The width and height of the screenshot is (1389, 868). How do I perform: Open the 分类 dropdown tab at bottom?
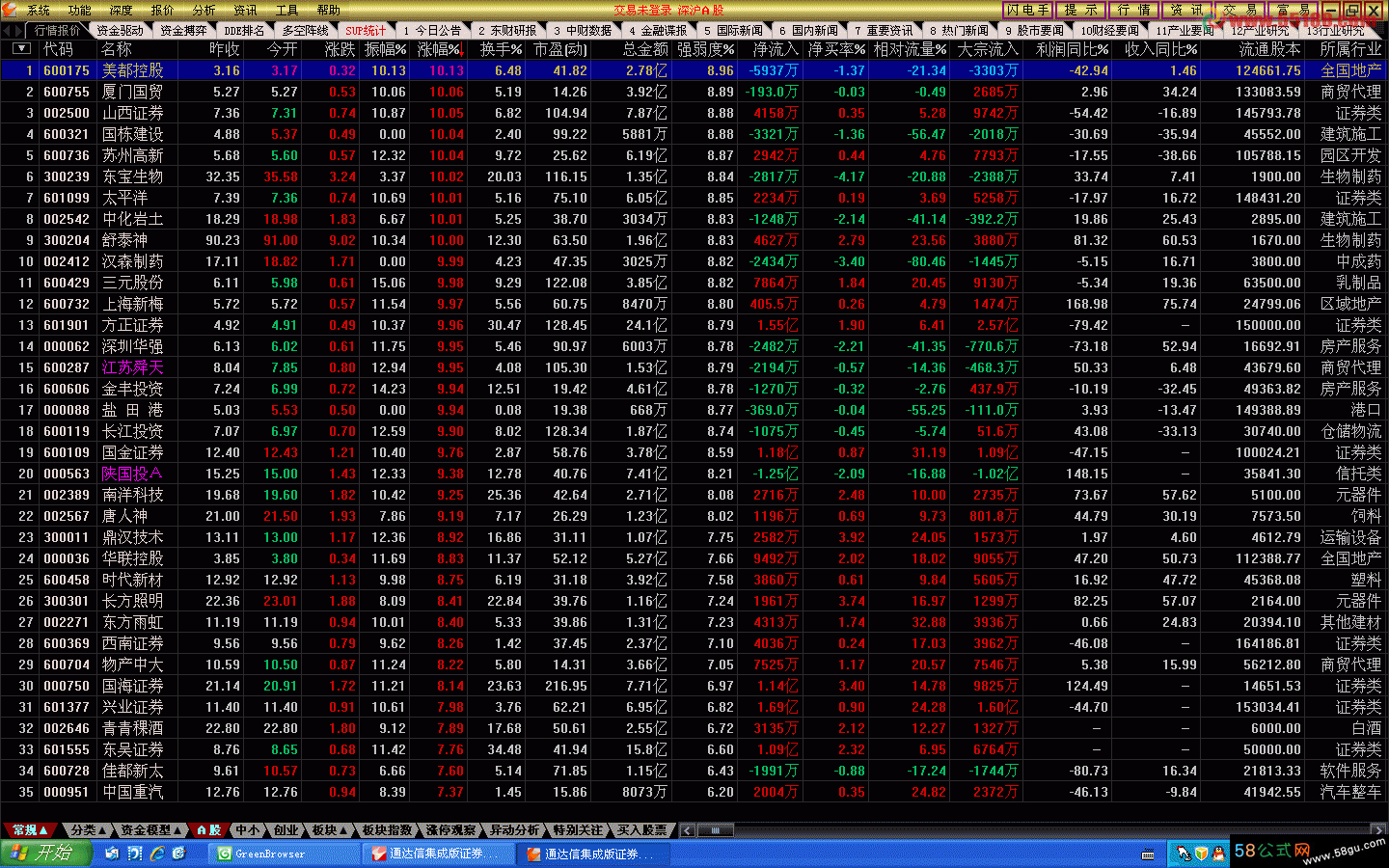pyautogui.click(x=89, y=829)
